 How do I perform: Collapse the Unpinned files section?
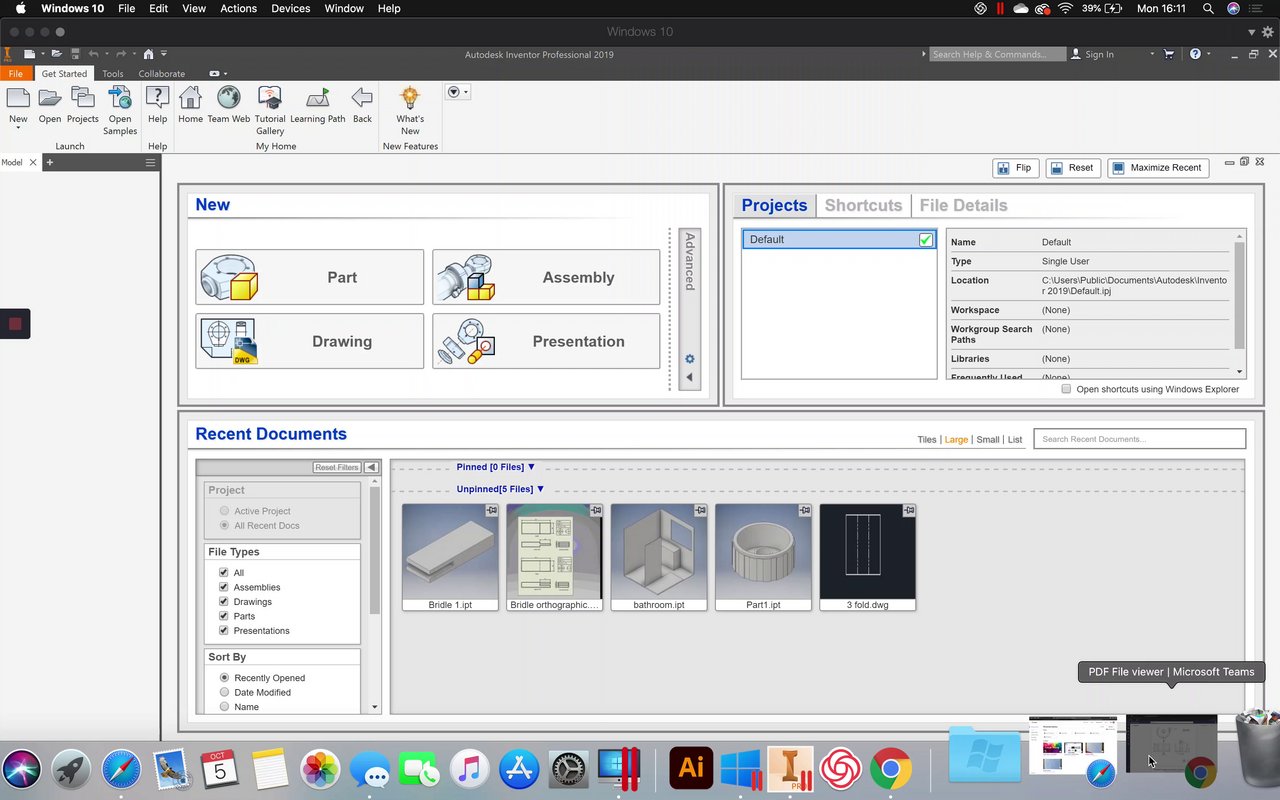tap(541, 489)
